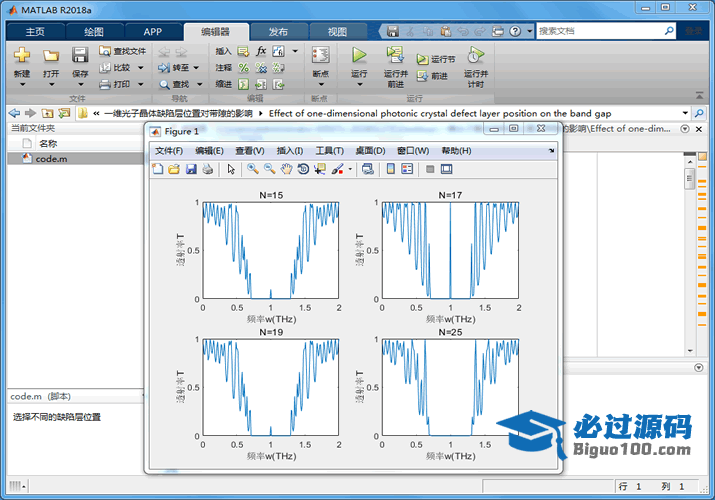This screenshot has height=500, width=715.
Task: Click the comment percent (%) icon
Action: tap(244, 68)
